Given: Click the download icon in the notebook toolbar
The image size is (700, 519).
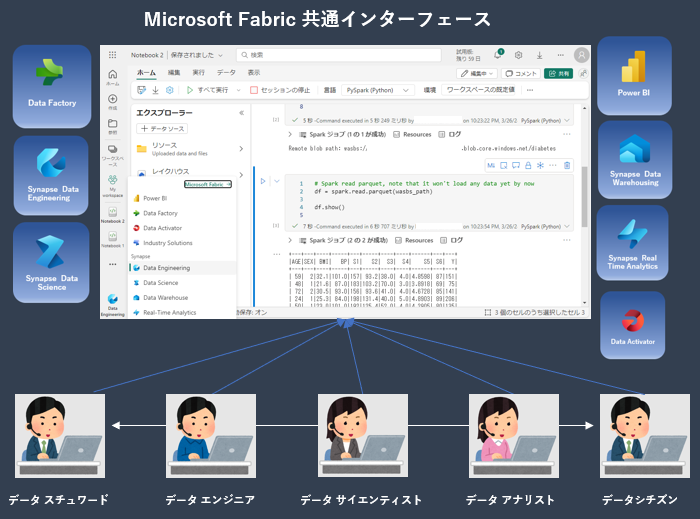Looking at the screenshot, I should (x=155, y=90).
